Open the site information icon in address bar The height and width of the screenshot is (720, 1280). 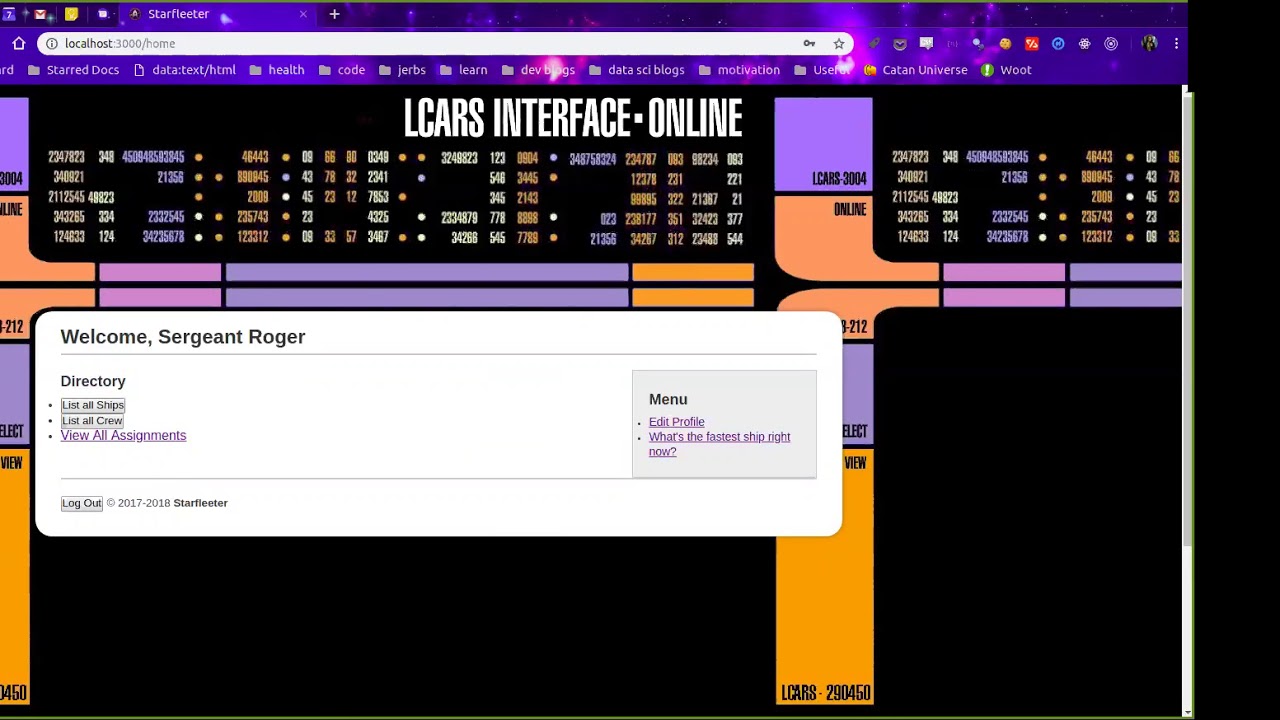click(52, 43)
